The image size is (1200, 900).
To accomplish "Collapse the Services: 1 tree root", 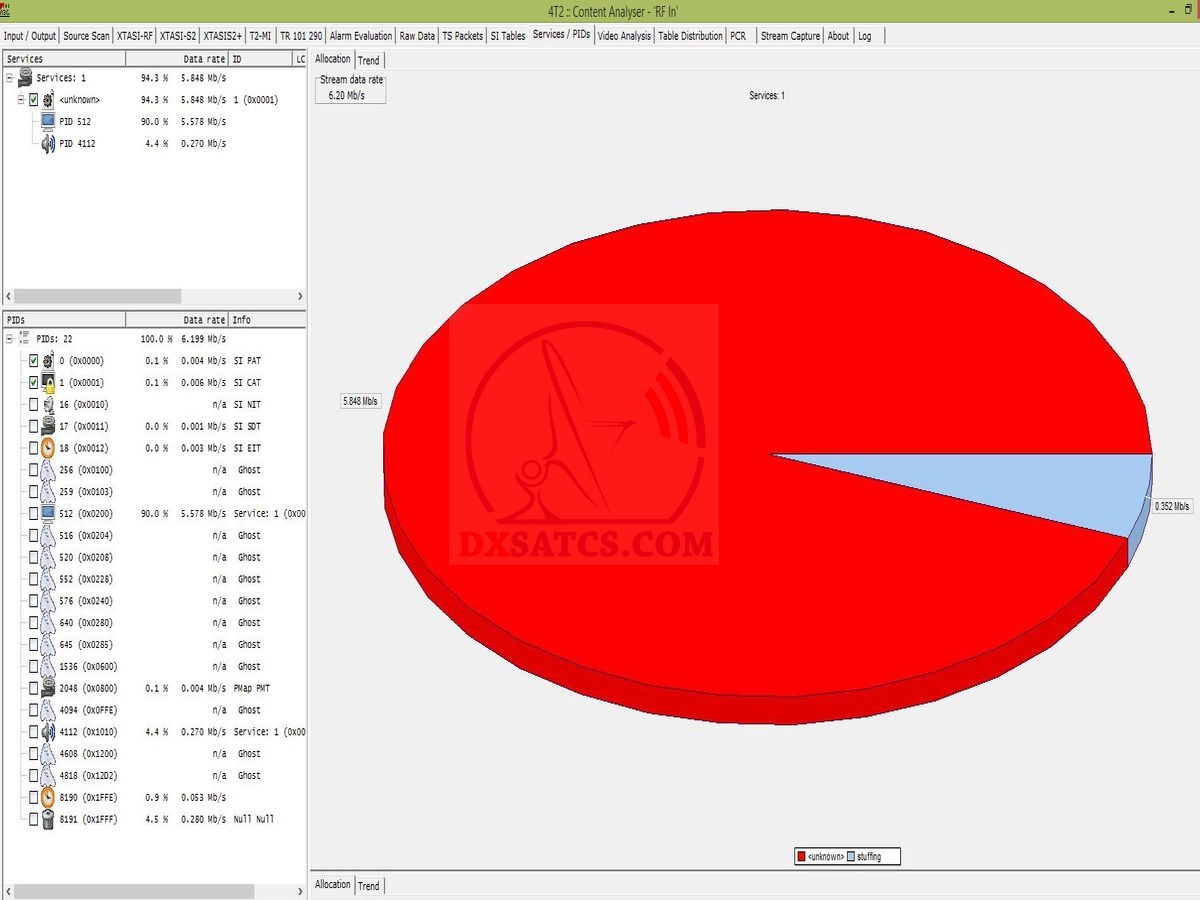I will [9, 78].
